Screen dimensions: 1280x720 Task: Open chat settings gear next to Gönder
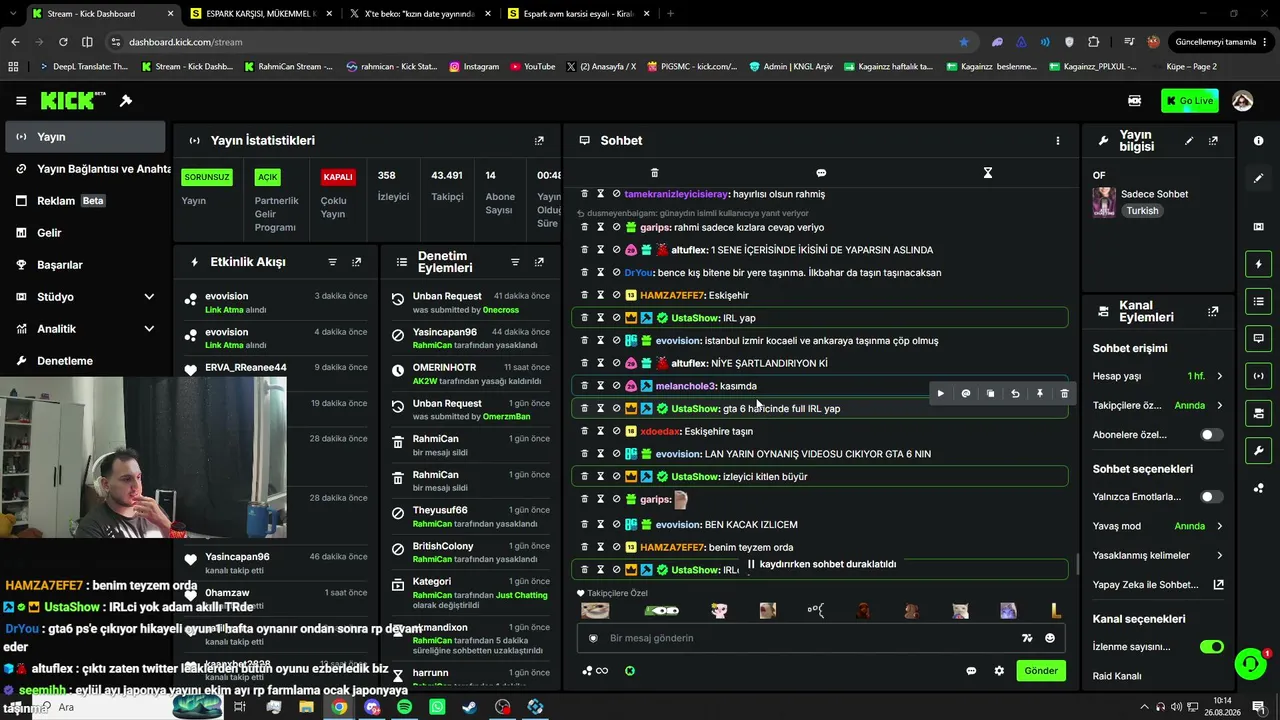[998, 671]
